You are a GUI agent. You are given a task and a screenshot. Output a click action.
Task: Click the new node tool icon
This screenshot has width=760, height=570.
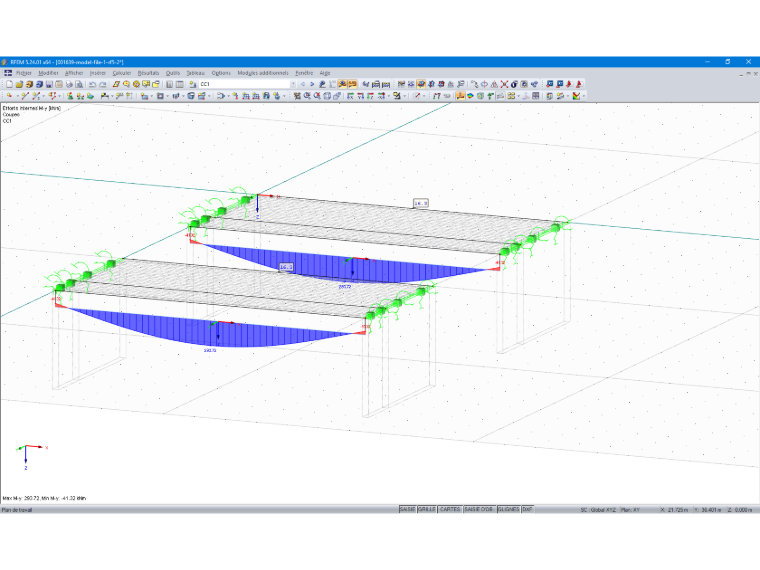pos(9,95)
